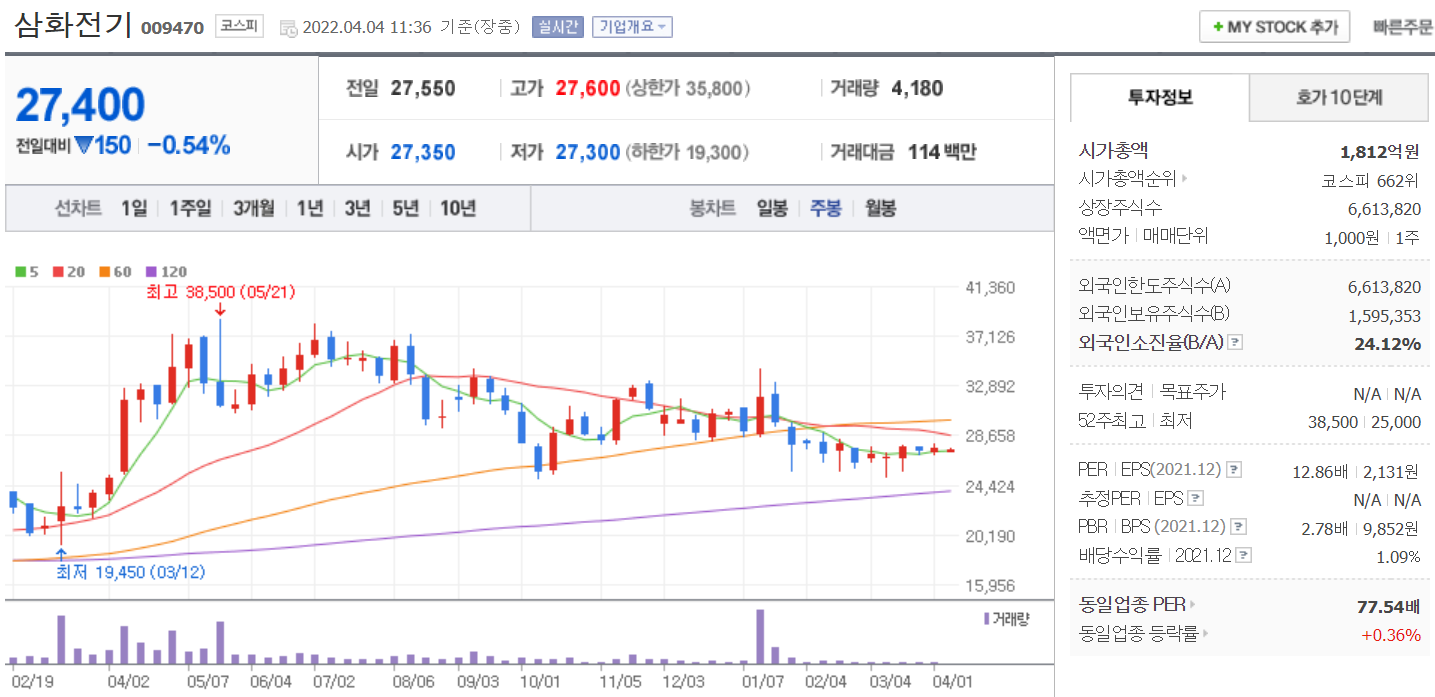This screenshot has height=697, width=1435.
Task: Select 1일 line chart period
Action: pyautogui.click(x=134, y=208)
